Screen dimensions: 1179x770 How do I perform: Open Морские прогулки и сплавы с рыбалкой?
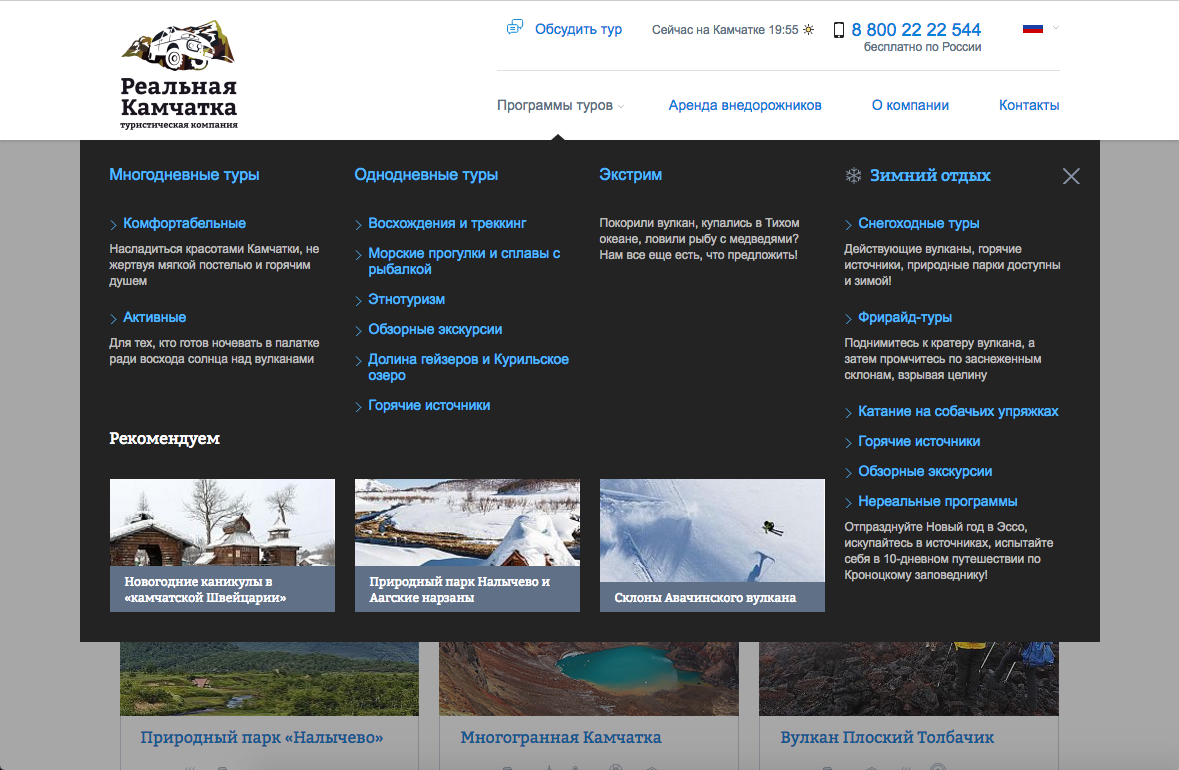point(464,261)
